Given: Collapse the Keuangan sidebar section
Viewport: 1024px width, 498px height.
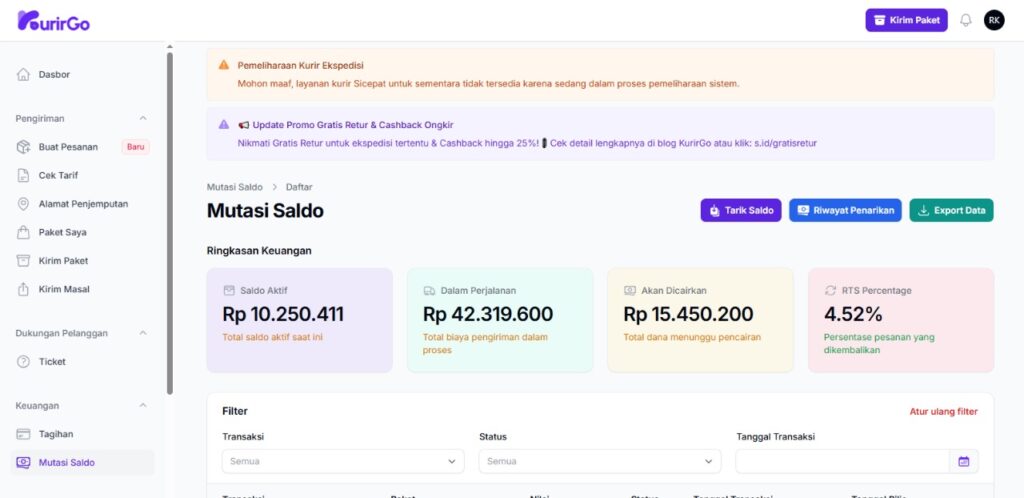Looking at the screenshot, I should click(143, 405).
